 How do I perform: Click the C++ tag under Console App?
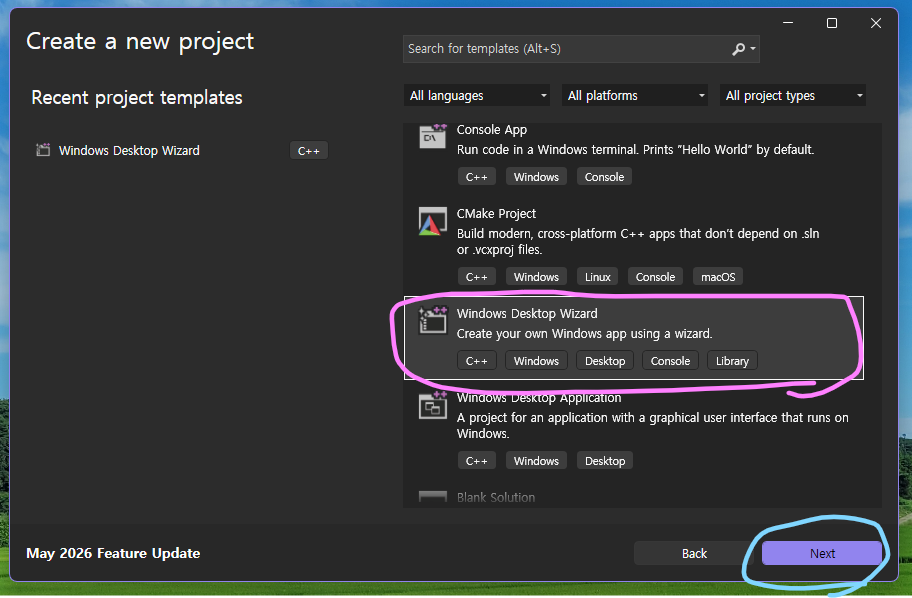(x=476, y=177)
